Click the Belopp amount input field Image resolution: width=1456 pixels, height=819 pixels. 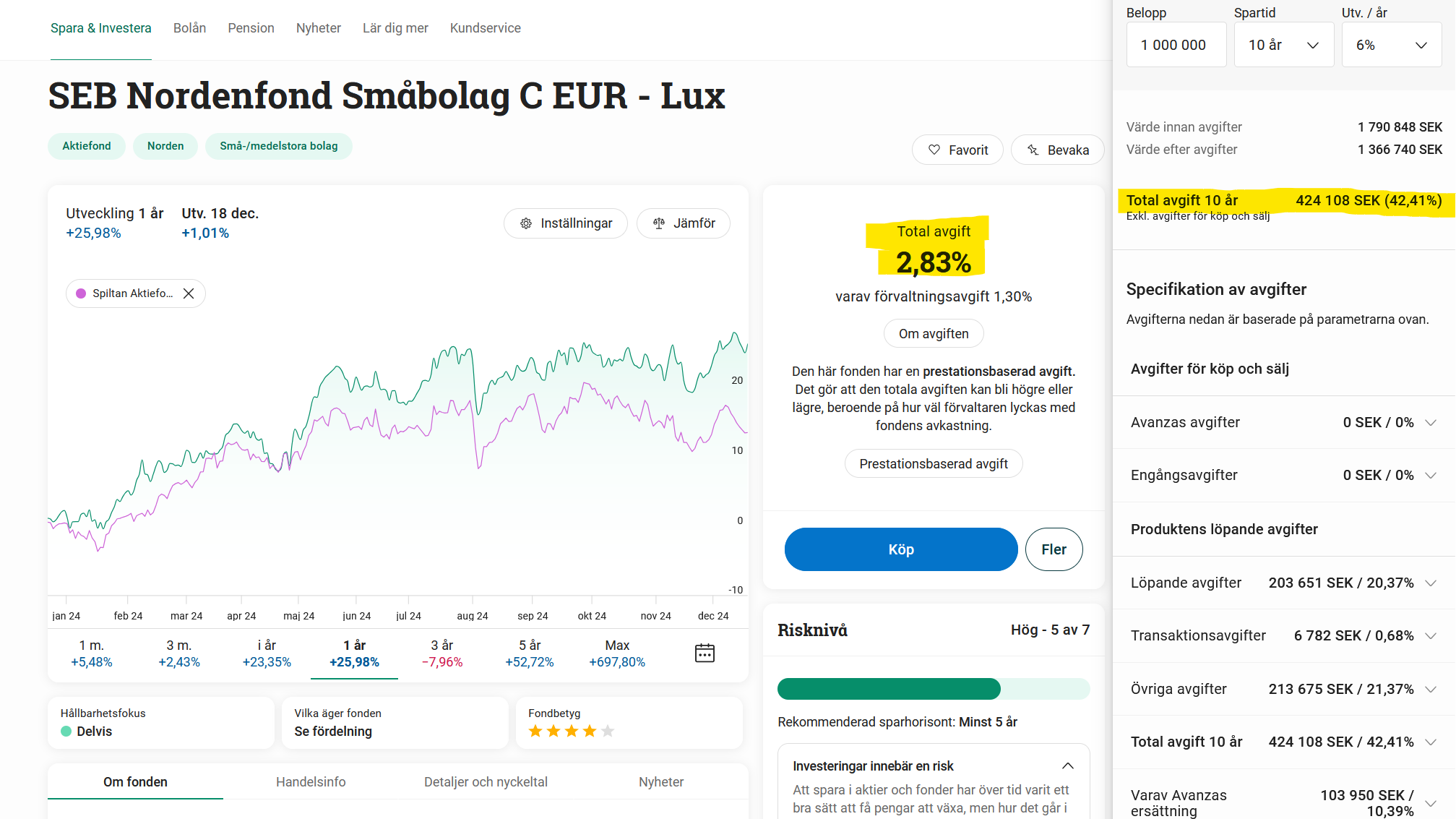pyautogui.click(x=1176, y=45)
